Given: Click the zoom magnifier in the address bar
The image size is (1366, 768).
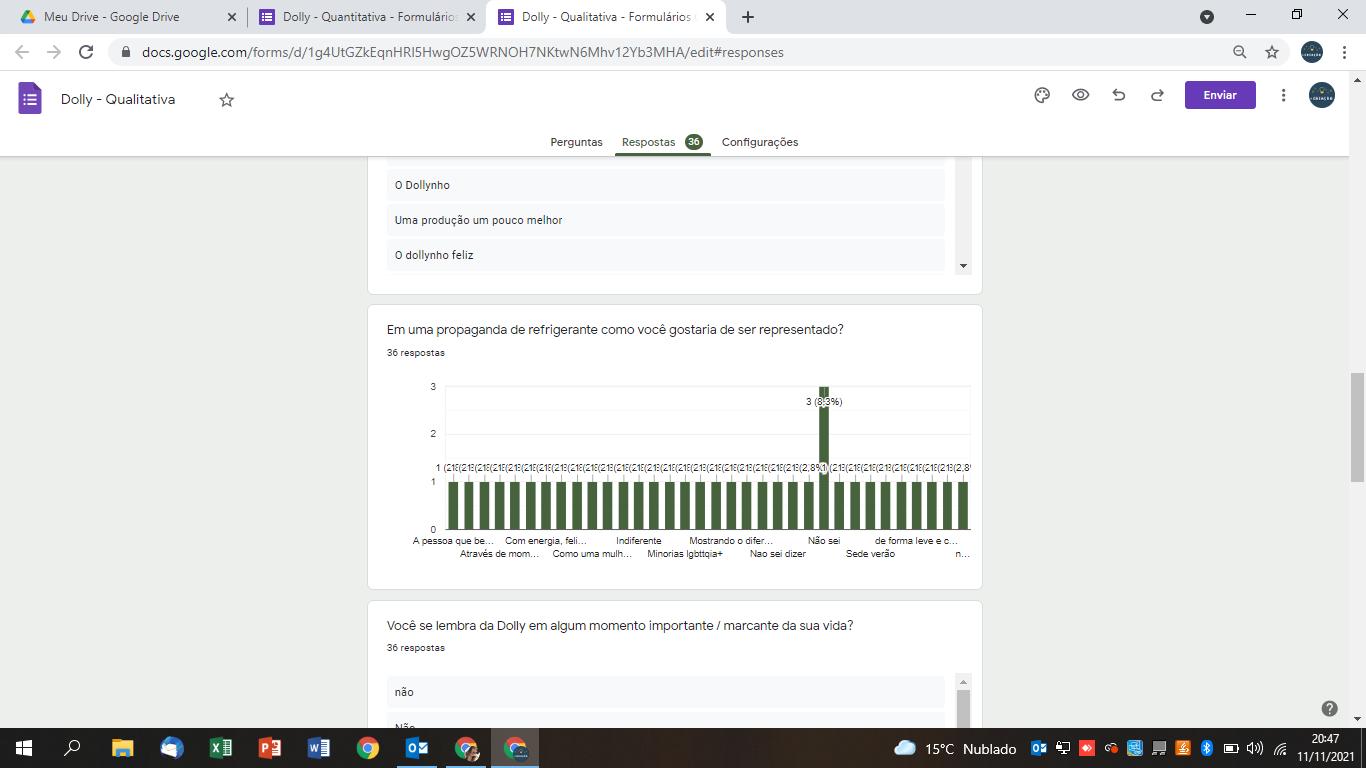Looking at the screenshot, I should [1239, 52].
